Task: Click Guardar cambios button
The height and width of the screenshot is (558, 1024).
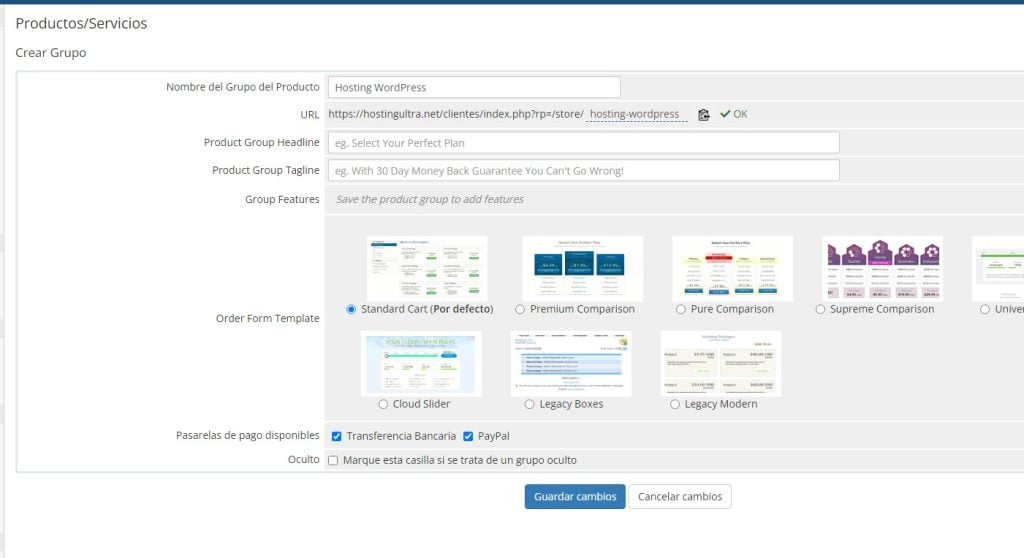Action: click(x=575, y=497)
